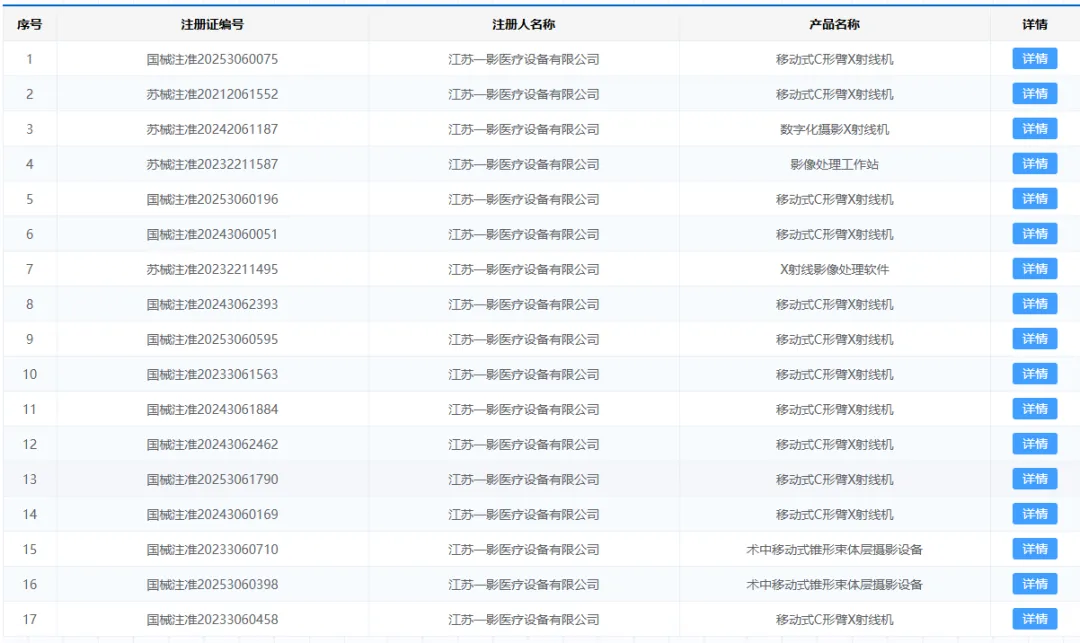The height and width of the screenshot is (643, 1080).
Task: Open 详情 for 国械注准20233061563
Action: pos(1035,374)
